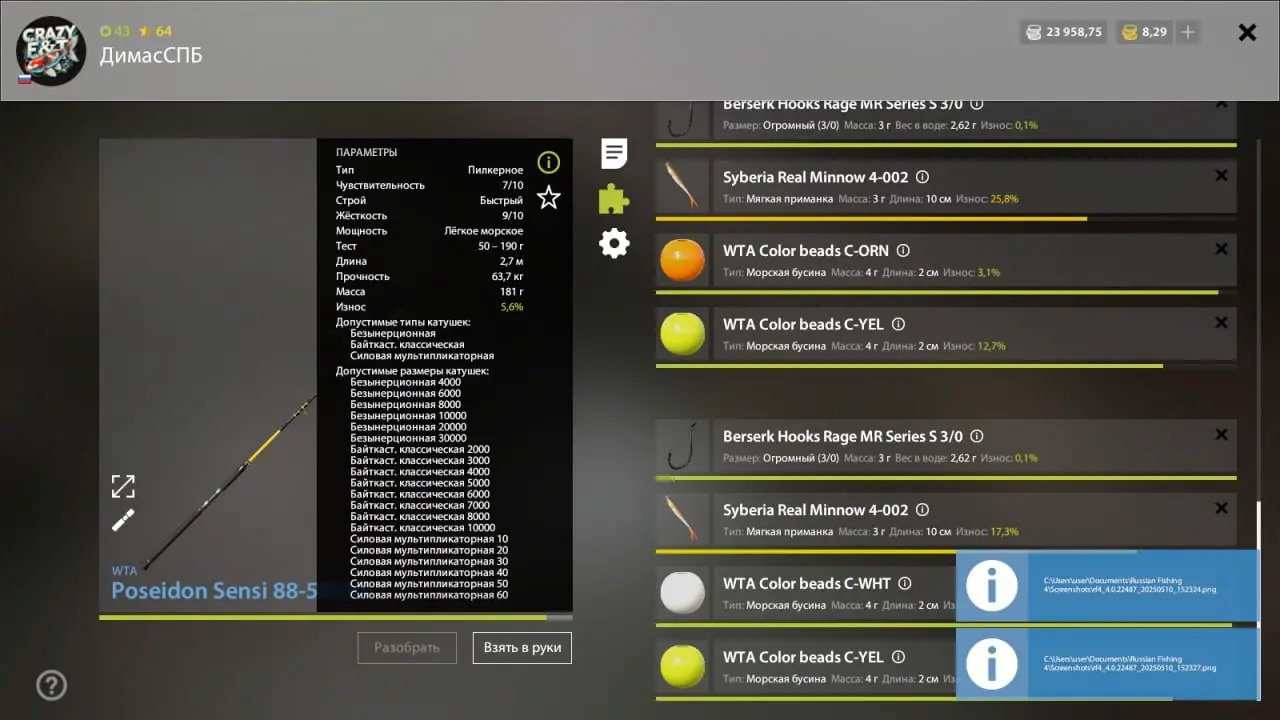This screenshot has height=720, width=1280.
Task: Open info for Syberia Minnow with 17,3% wear
Action: pos(922,510)
